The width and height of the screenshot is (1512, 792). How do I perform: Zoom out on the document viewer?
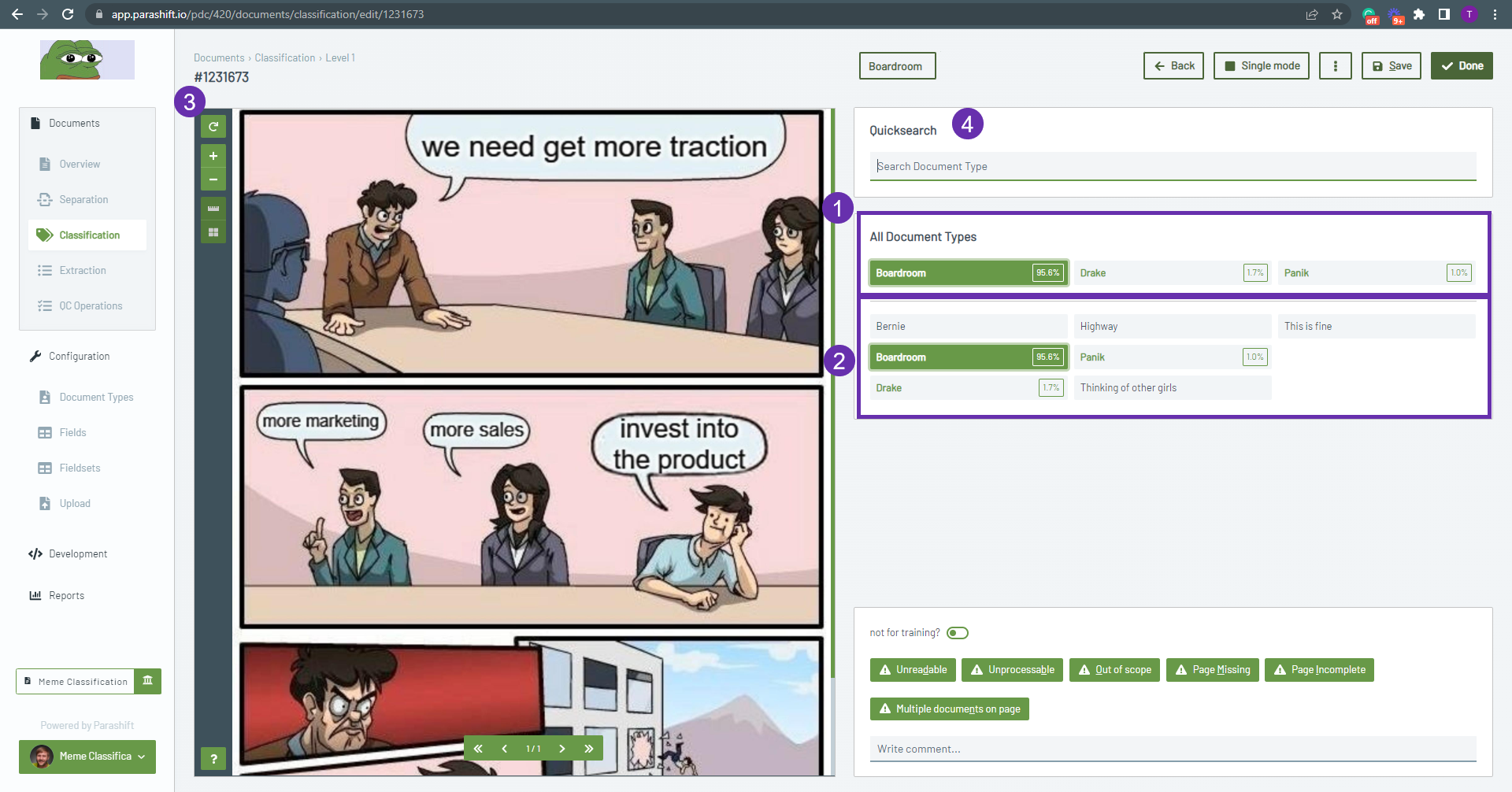tap(213, 179)
